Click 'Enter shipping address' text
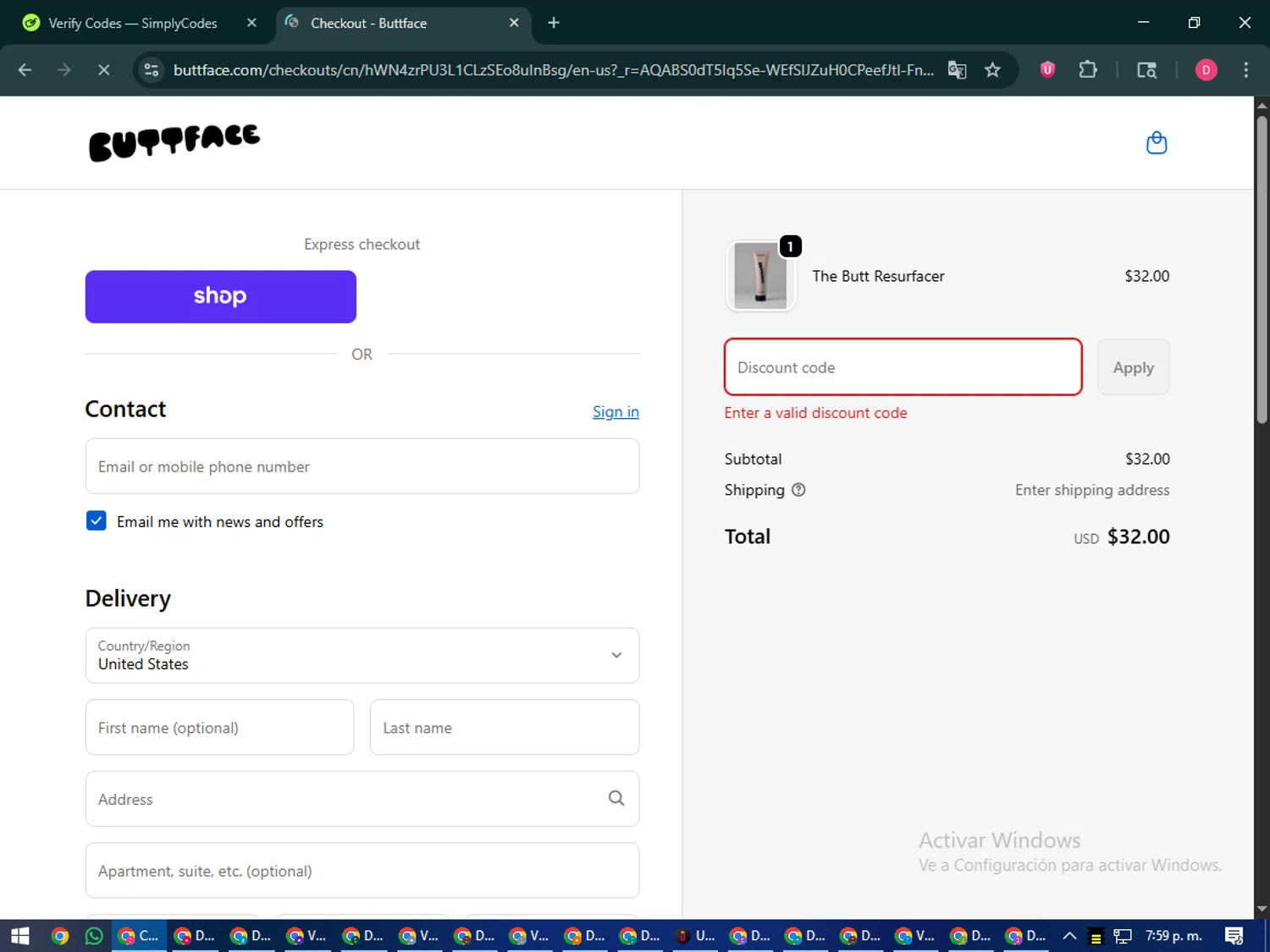This screenshot has width=1270, height=952. tap(1092, 490)
